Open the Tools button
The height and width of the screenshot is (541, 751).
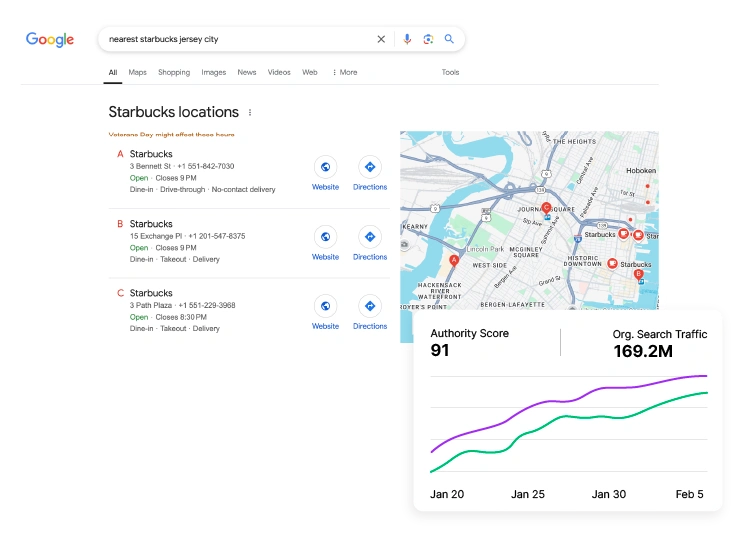click(450, 72)
